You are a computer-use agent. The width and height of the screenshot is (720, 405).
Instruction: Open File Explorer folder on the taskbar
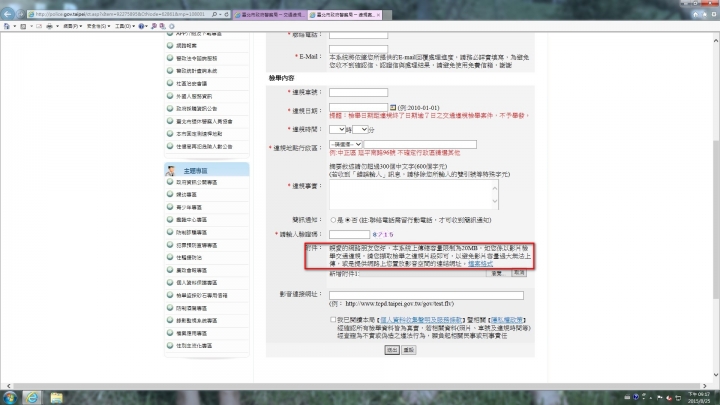[x=56, y=397]
